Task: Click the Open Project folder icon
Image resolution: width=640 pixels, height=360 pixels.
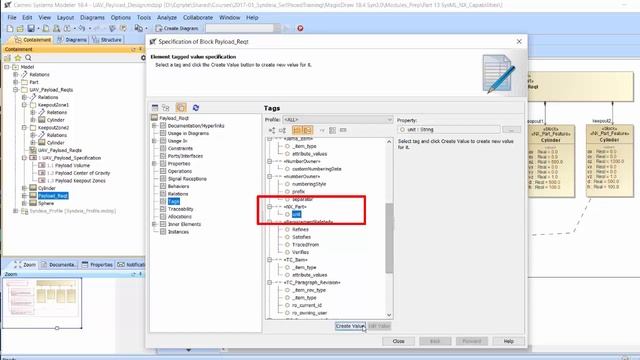Action: tap(20, 29)
